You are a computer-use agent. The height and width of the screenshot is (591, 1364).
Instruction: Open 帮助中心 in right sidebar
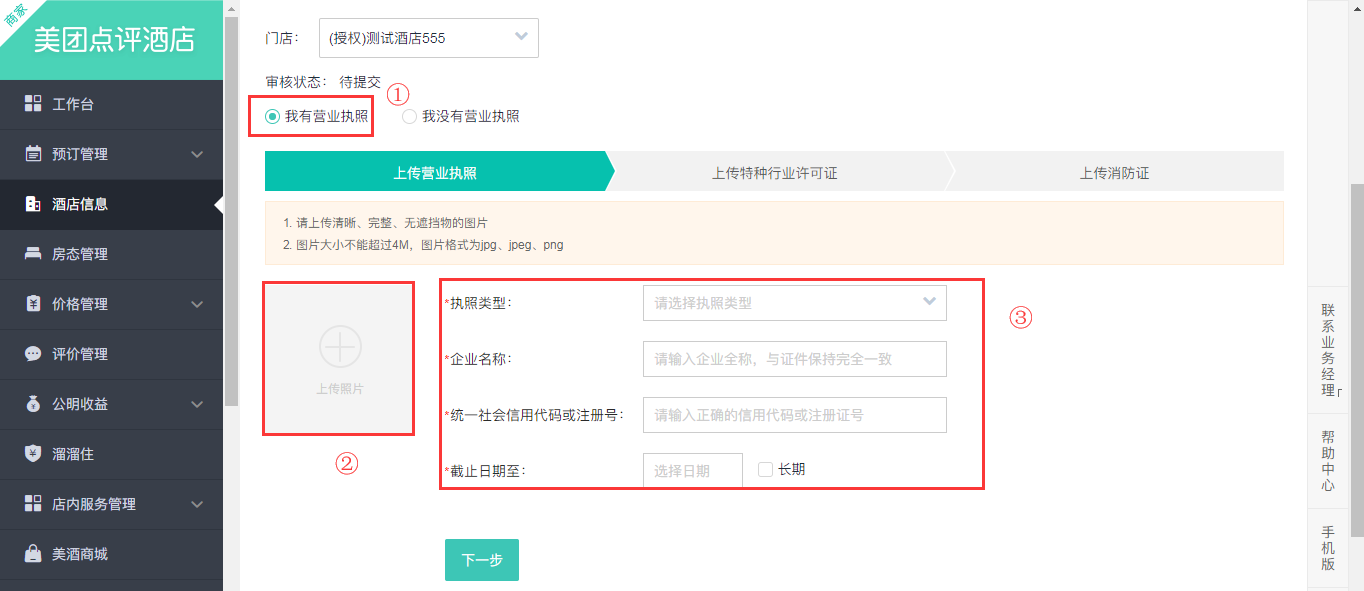1328,460
